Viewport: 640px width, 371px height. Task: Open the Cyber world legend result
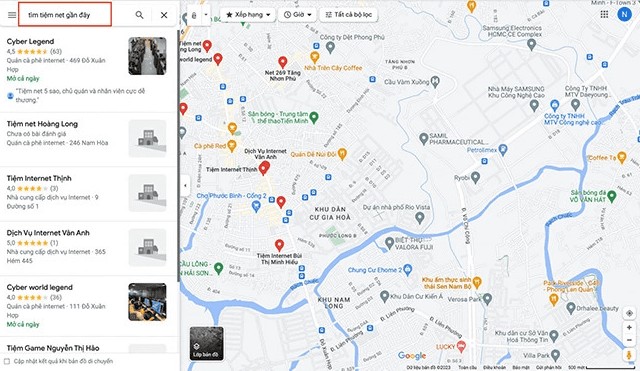coord(89,305)
